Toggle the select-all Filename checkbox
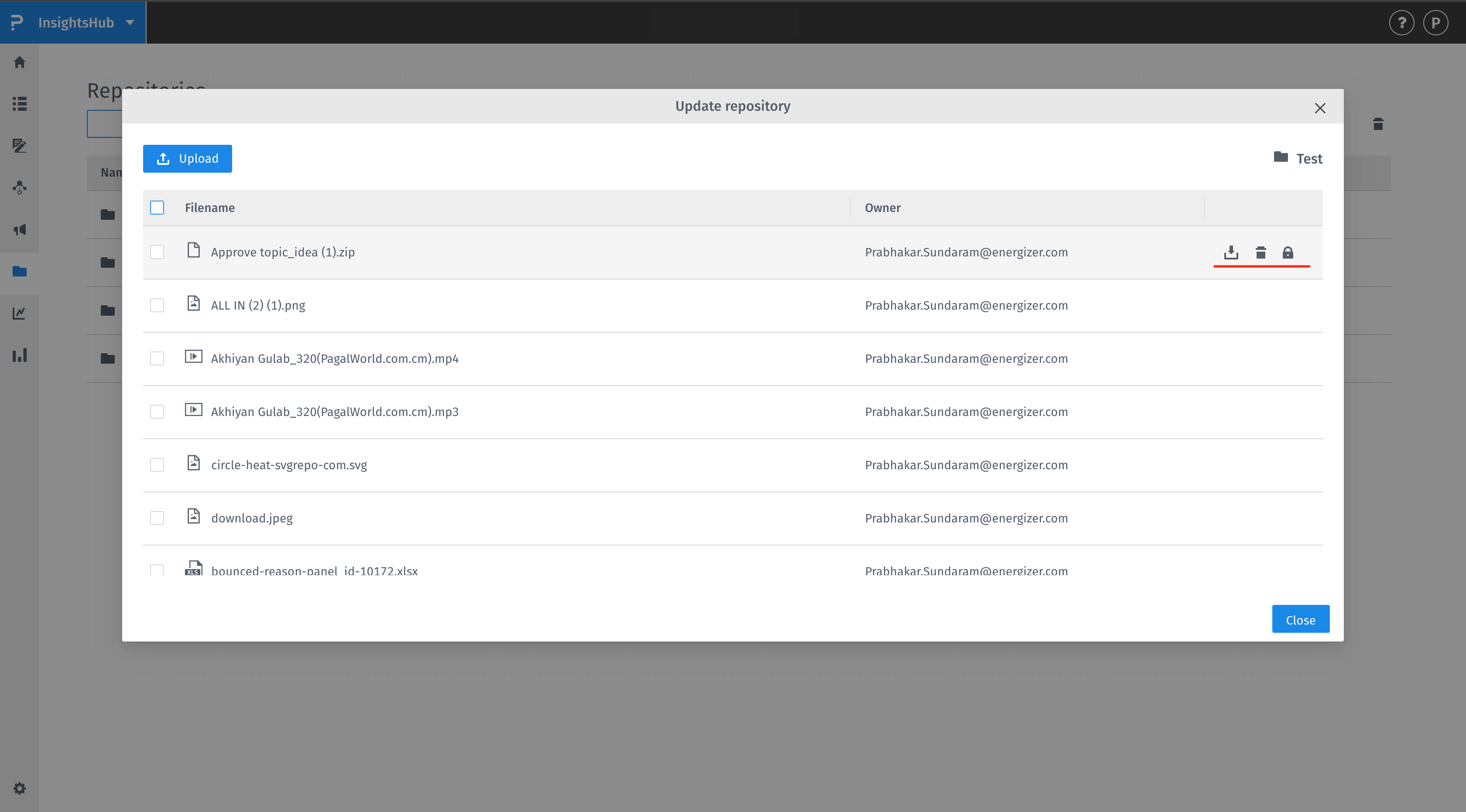The image size is (1466, 812). [157, 208]
